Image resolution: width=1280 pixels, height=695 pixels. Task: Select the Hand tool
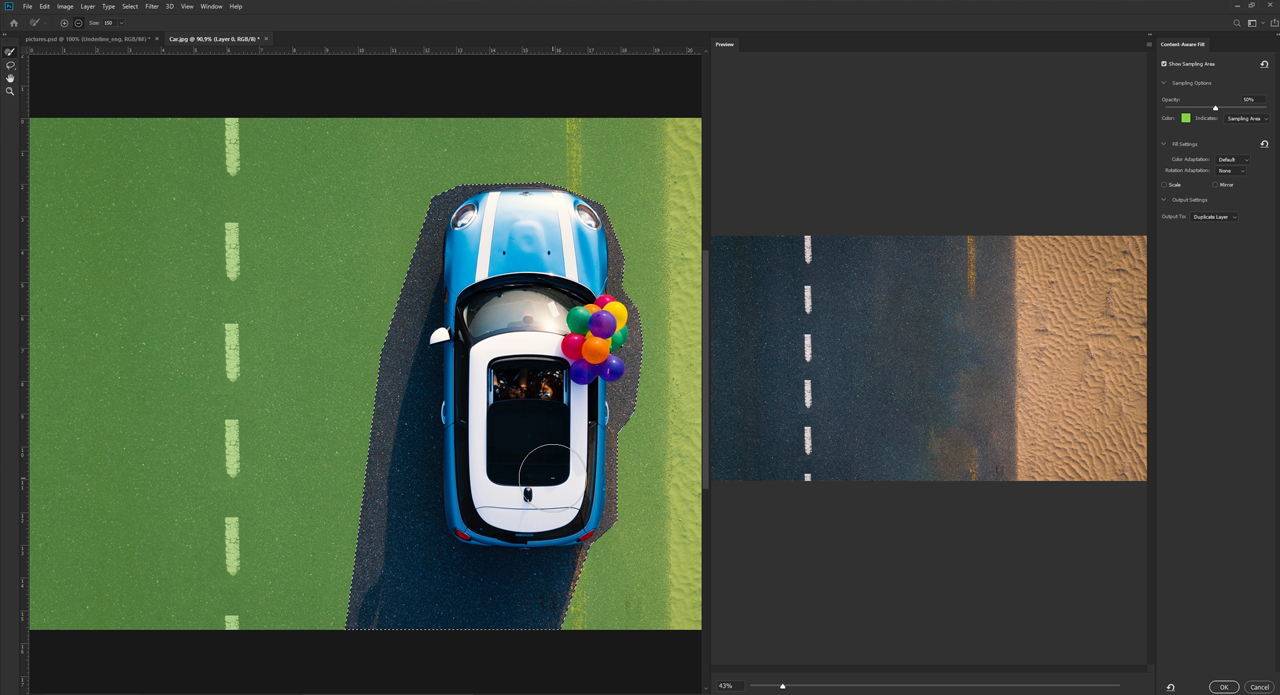[10, 78]
